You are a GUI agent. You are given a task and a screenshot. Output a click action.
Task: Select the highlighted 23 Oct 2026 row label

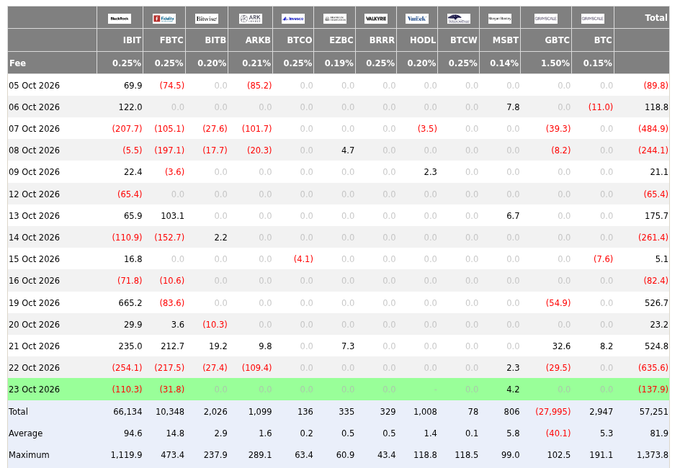point(34,389)
